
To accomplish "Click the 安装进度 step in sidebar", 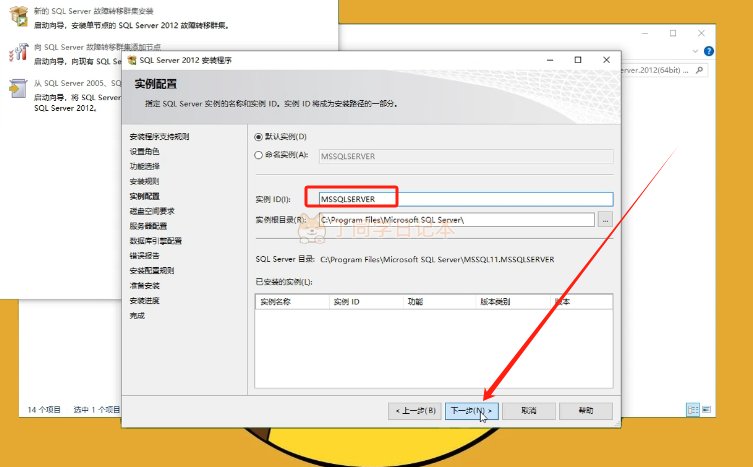I will pyautogui.click(x=144, y=300).
